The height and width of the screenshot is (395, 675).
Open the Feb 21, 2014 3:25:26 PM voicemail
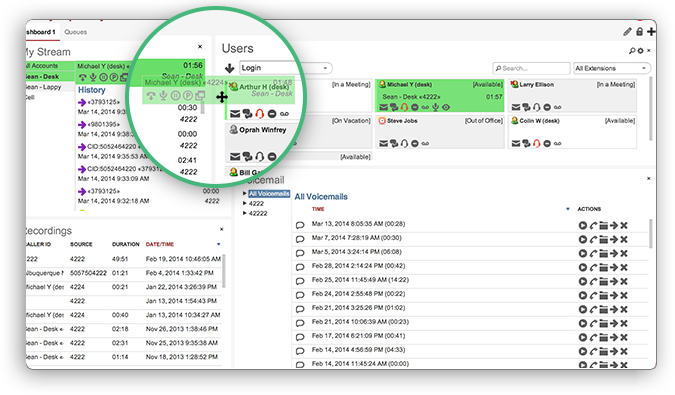(358, 308)
